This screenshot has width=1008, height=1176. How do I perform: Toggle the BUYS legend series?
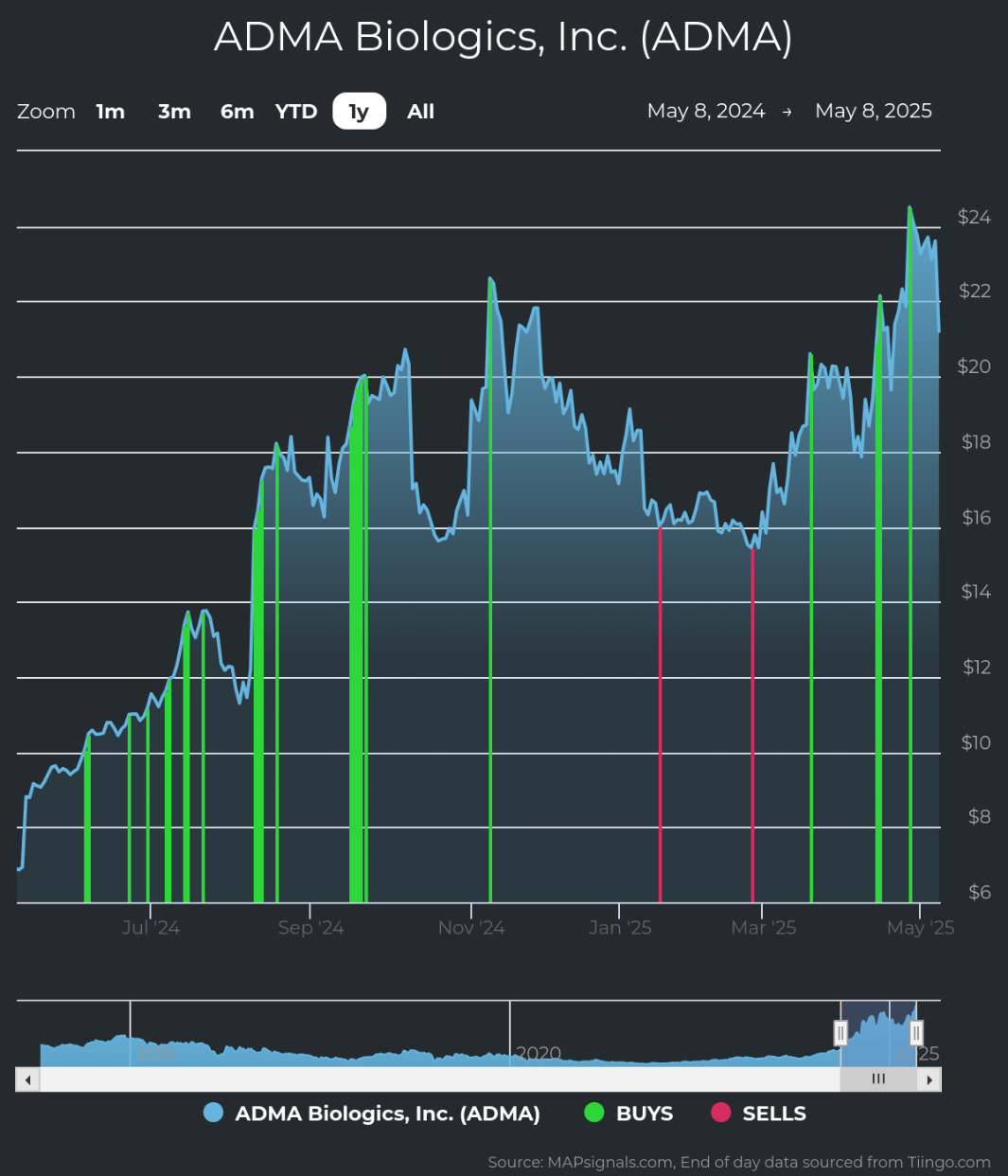pos(628,1114)
